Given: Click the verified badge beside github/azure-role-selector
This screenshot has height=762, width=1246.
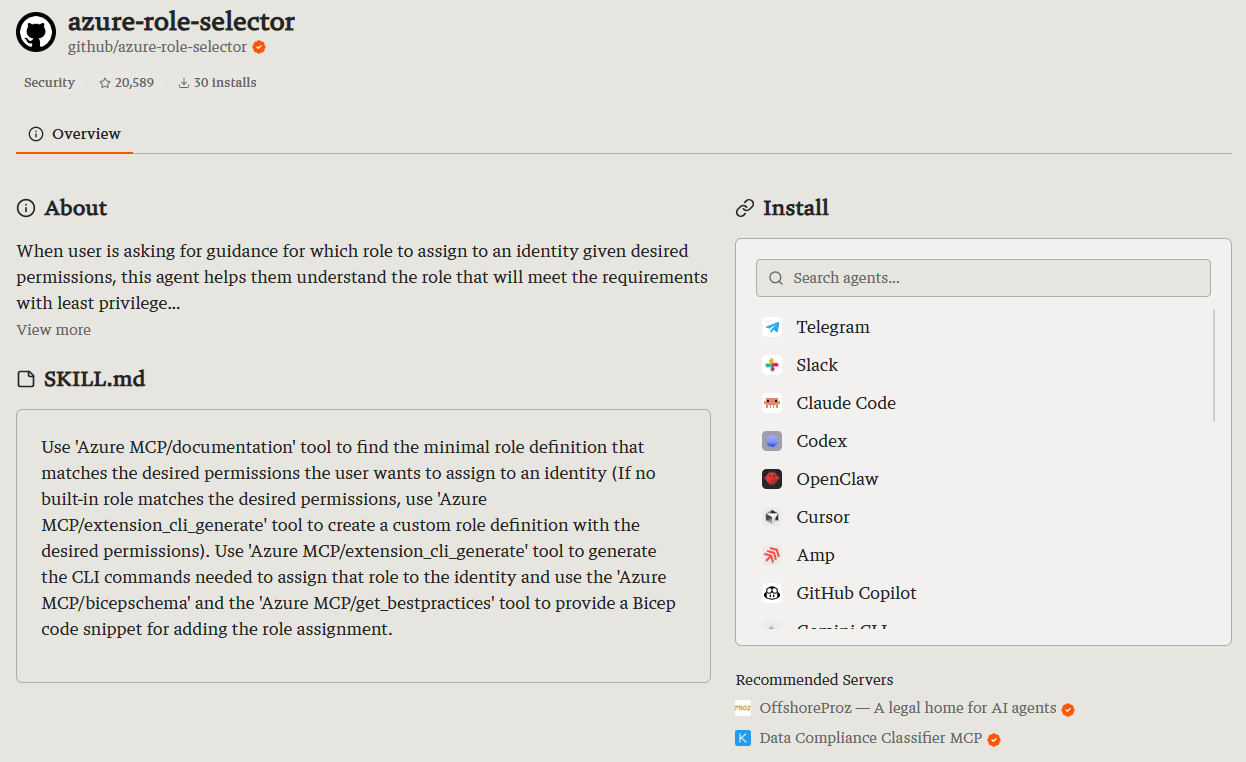Looking at the screenshot, I should click(259, 47).
